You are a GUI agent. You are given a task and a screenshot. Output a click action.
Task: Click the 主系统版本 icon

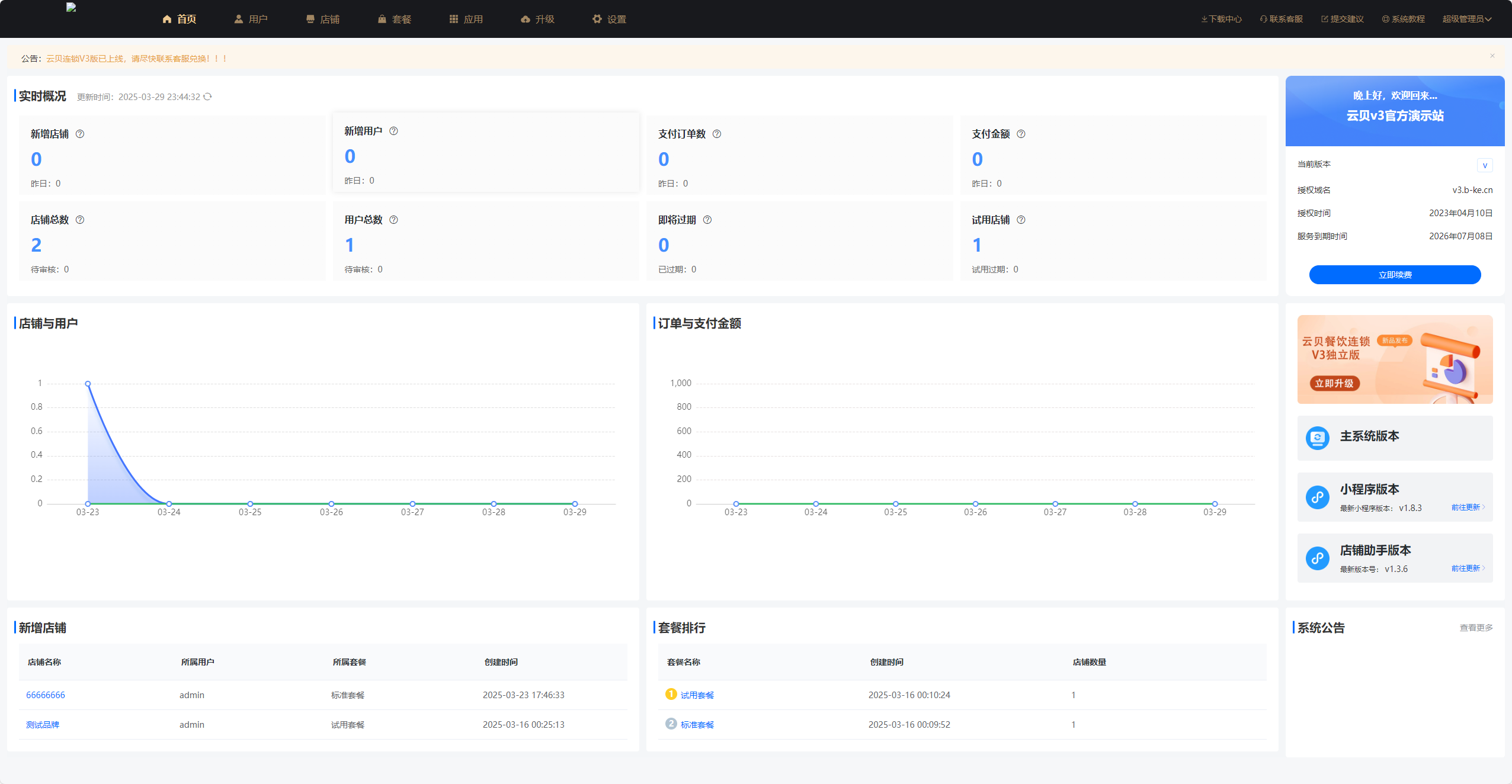click(x=1317, y=438)
